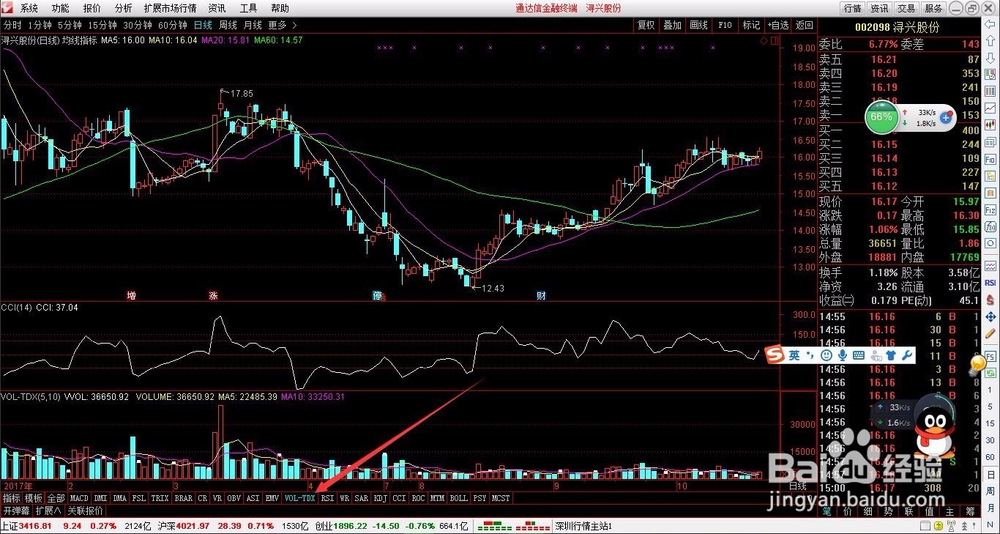Screen dimensions: 1000x534
Task: Switch to 60分钟 period
Action: coord(172,26)
